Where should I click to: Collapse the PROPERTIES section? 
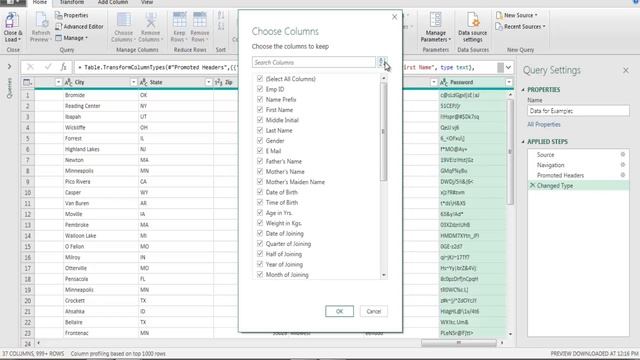click(x=523, y=90)
